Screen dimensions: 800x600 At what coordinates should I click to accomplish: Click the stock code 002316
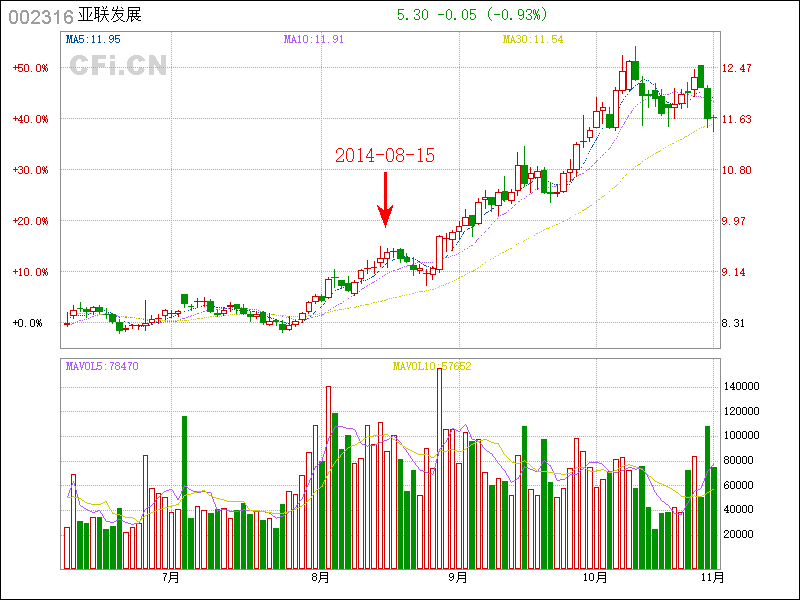tap(40, 16)
